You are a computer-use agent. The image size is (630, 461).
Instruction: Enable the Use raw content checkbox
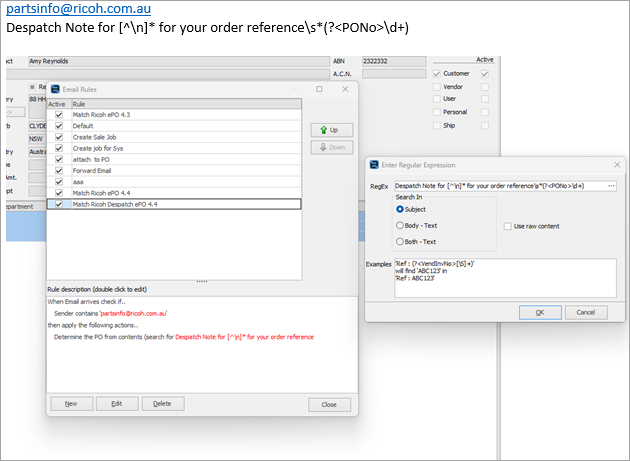pyautogui.click(x=508, y=226)
